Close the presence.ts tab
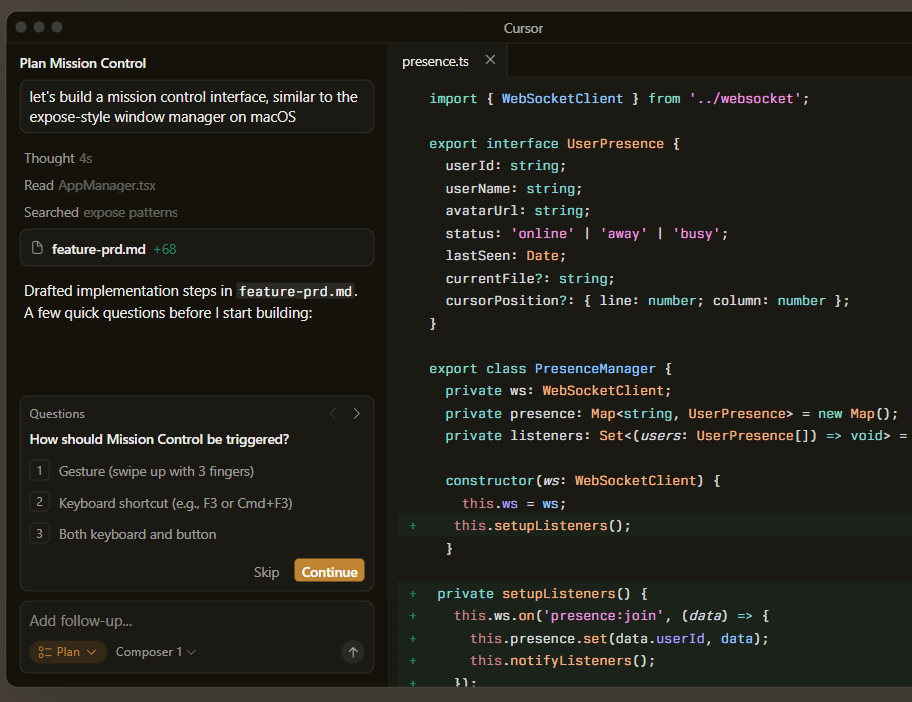 coord(490,60)
